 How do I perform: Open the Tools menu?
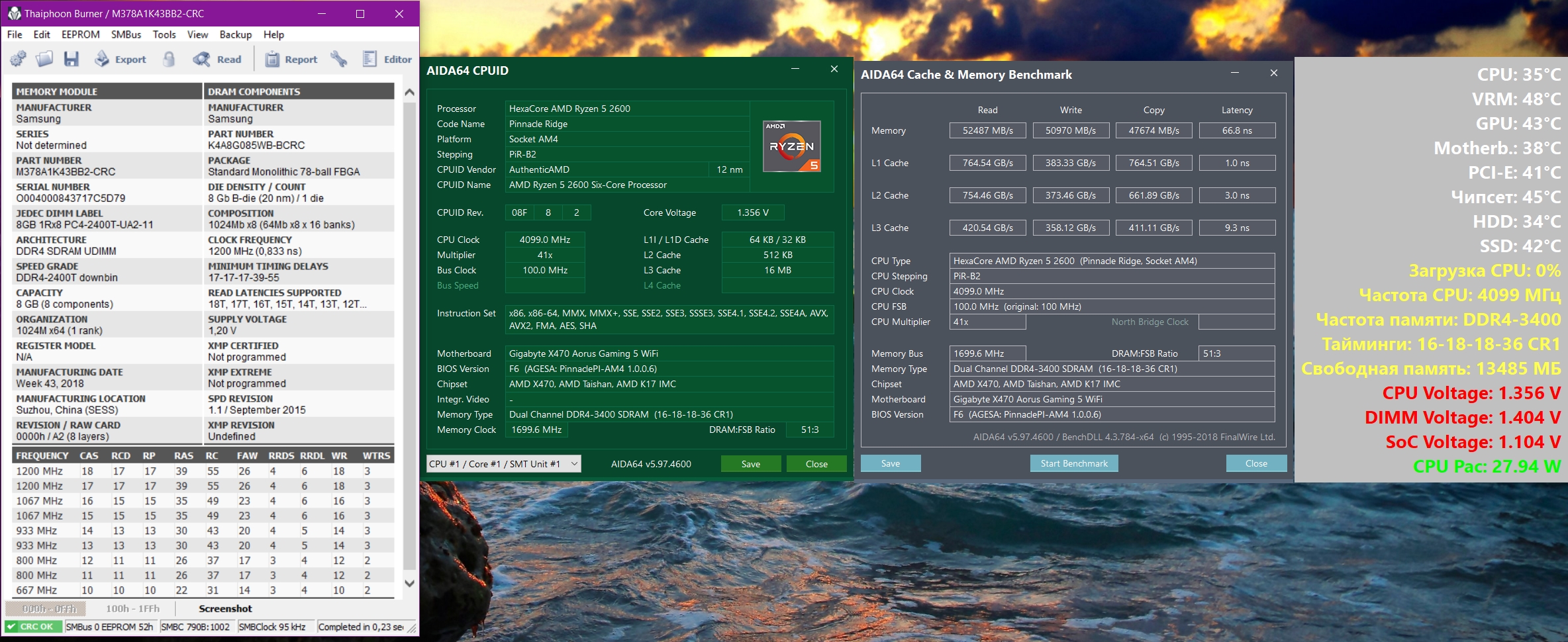click(x=164, y=34)
